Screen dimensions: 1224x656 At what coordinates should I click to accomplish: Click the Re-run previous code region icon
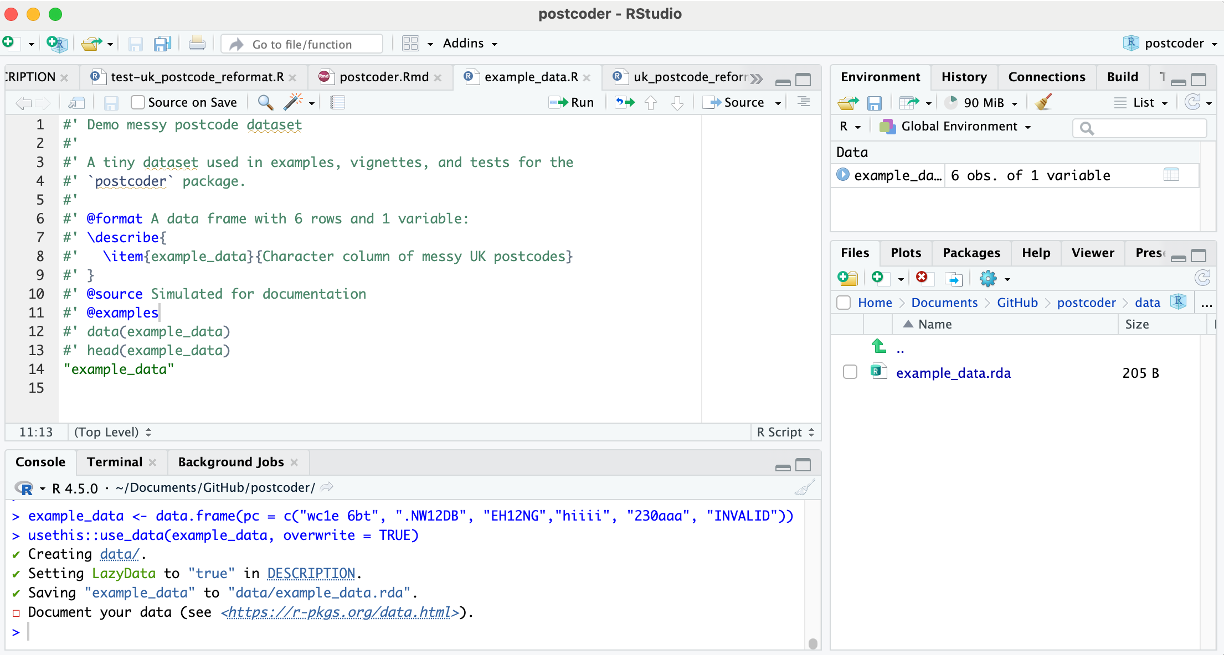click(624, 102)
